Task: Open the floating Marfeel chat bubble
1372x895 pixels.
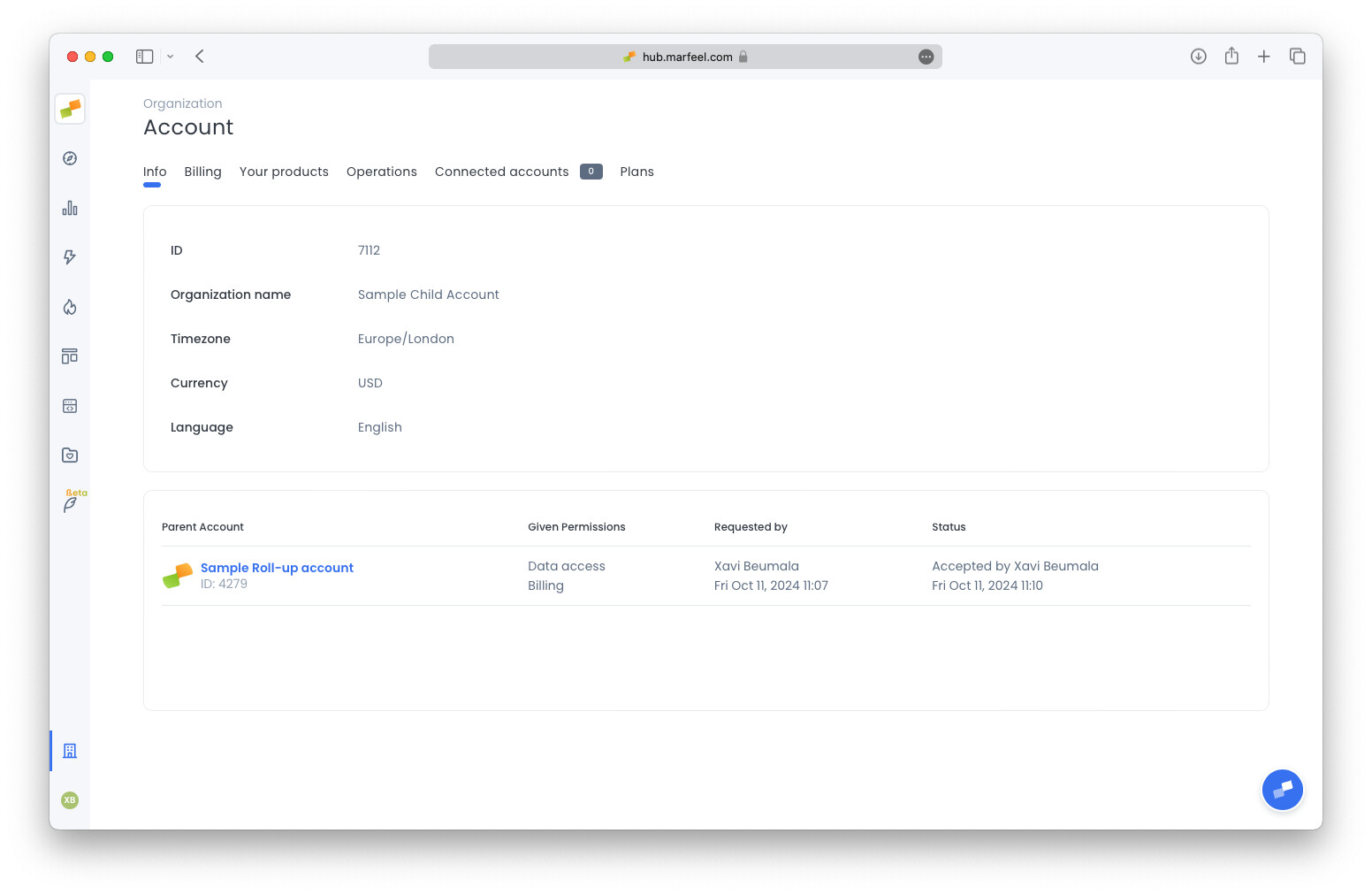Action: click(x=1283, y=790)
